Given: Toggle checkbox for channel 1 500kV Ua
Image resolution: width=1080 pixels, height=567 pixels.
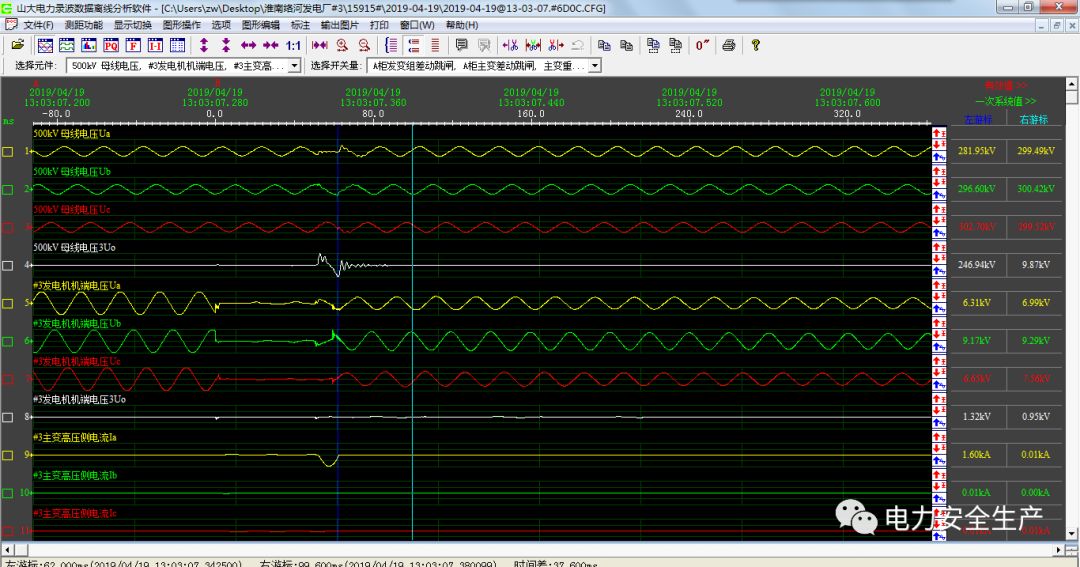Looking at the screenshot, I should [x=8, y=152].
